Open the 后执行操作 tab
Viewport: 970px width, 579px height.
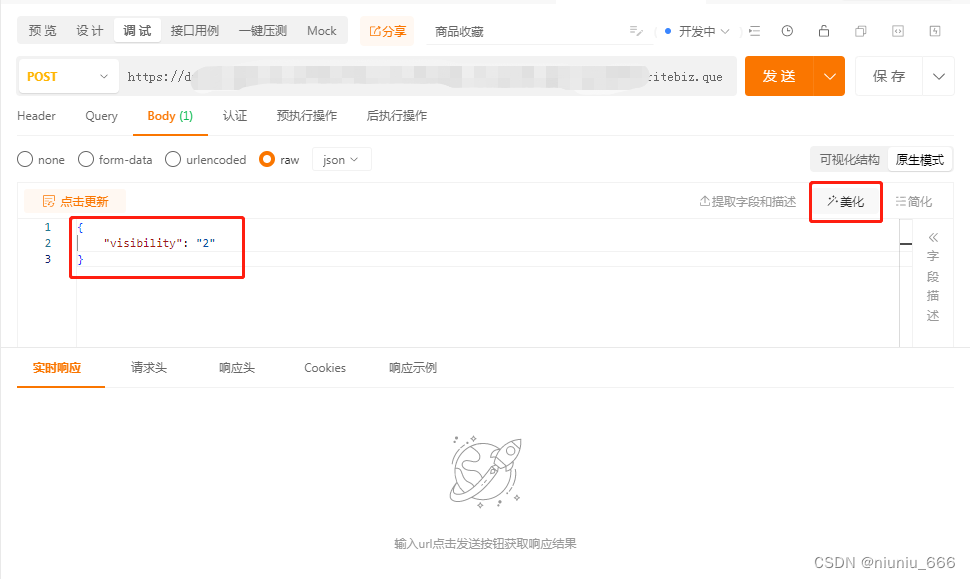(x=397, y=116)
